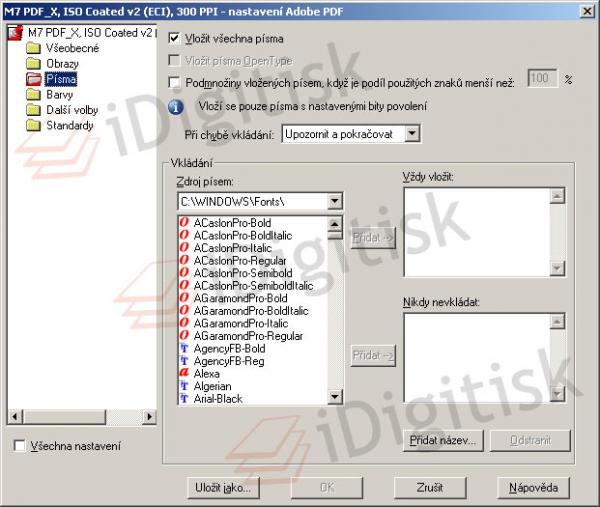Click TrueType icon beside AgencyFB-Bold
This screenshot has width=600, height=507.
pyautogui.click(x=184, y=348)
